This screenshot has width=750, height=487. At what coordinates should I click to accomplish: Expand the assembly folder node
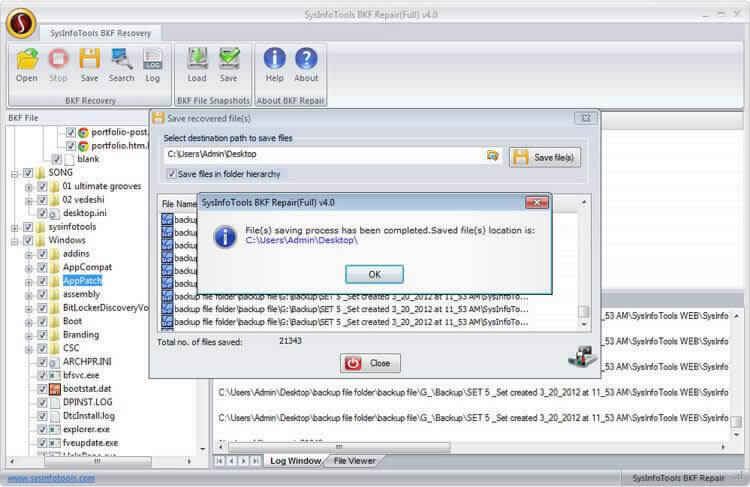pos(29,295)
